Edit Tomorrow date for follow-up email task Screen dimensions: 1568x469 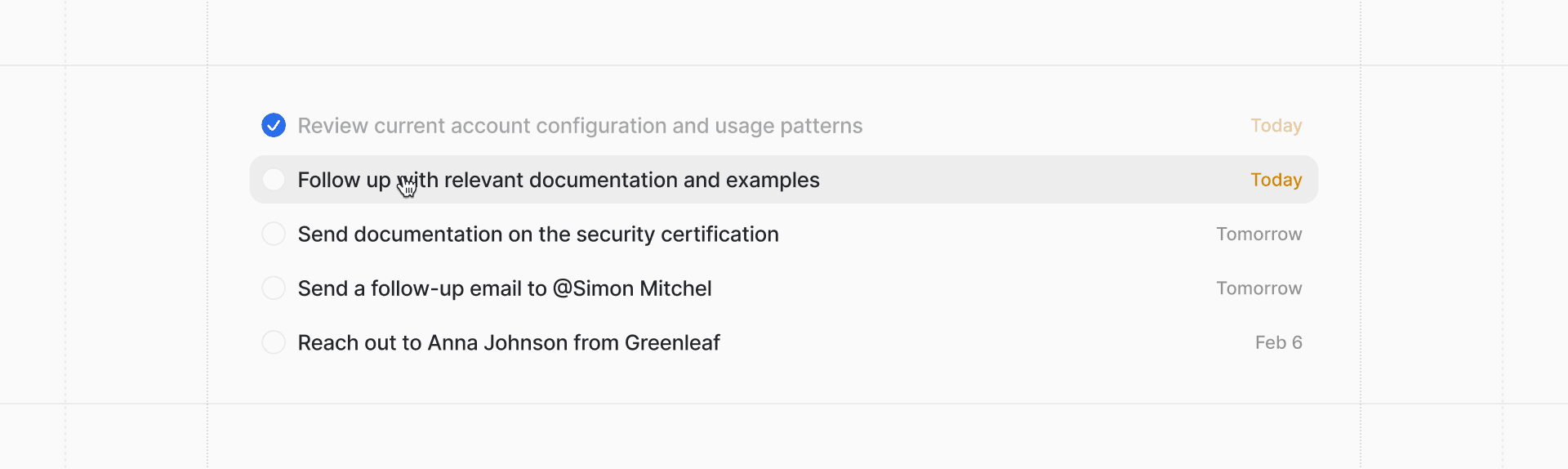click(1258, 288)
